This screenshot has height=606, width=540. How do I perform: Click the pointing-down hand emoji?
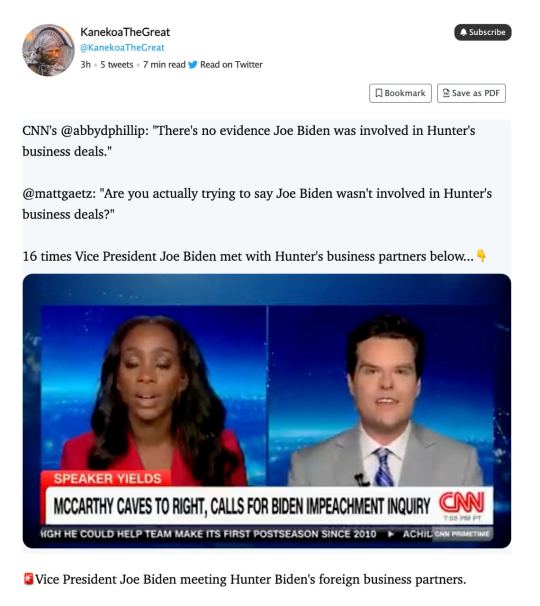point(481,255)
